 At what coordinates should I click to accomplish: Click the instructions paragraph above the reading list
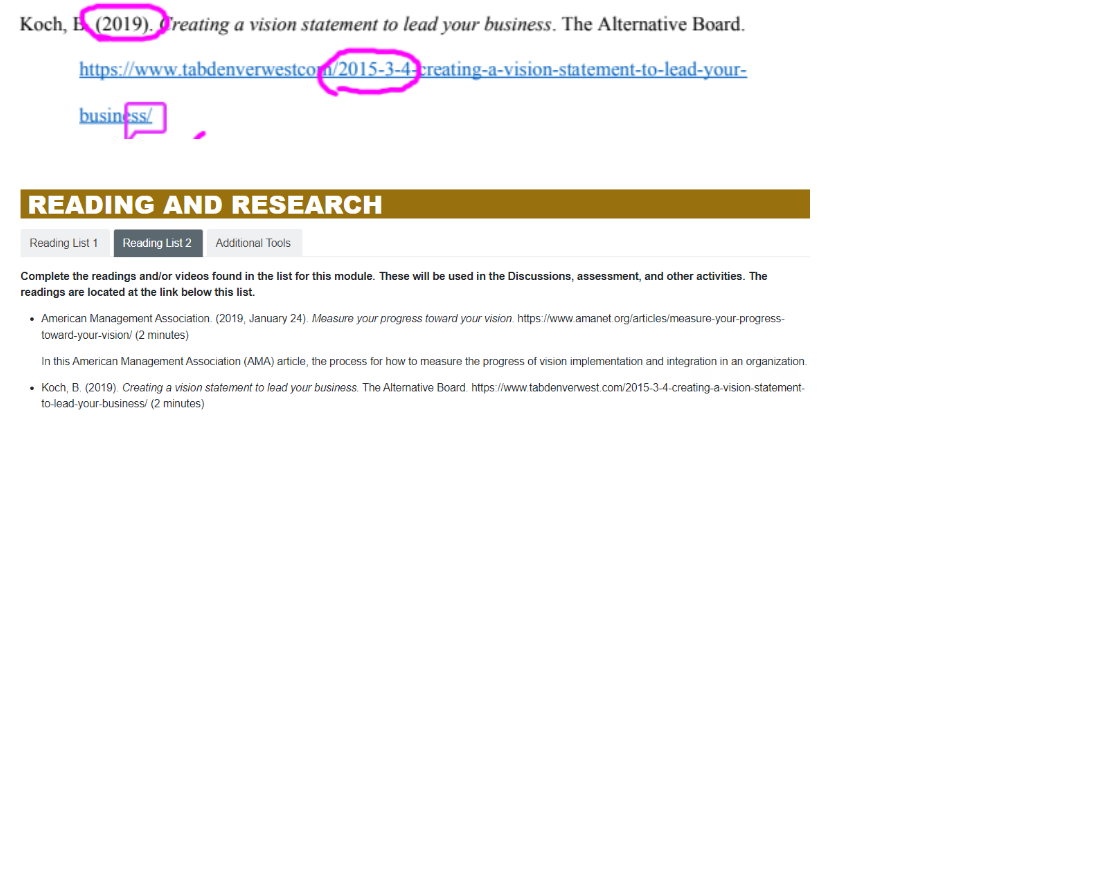393,283
